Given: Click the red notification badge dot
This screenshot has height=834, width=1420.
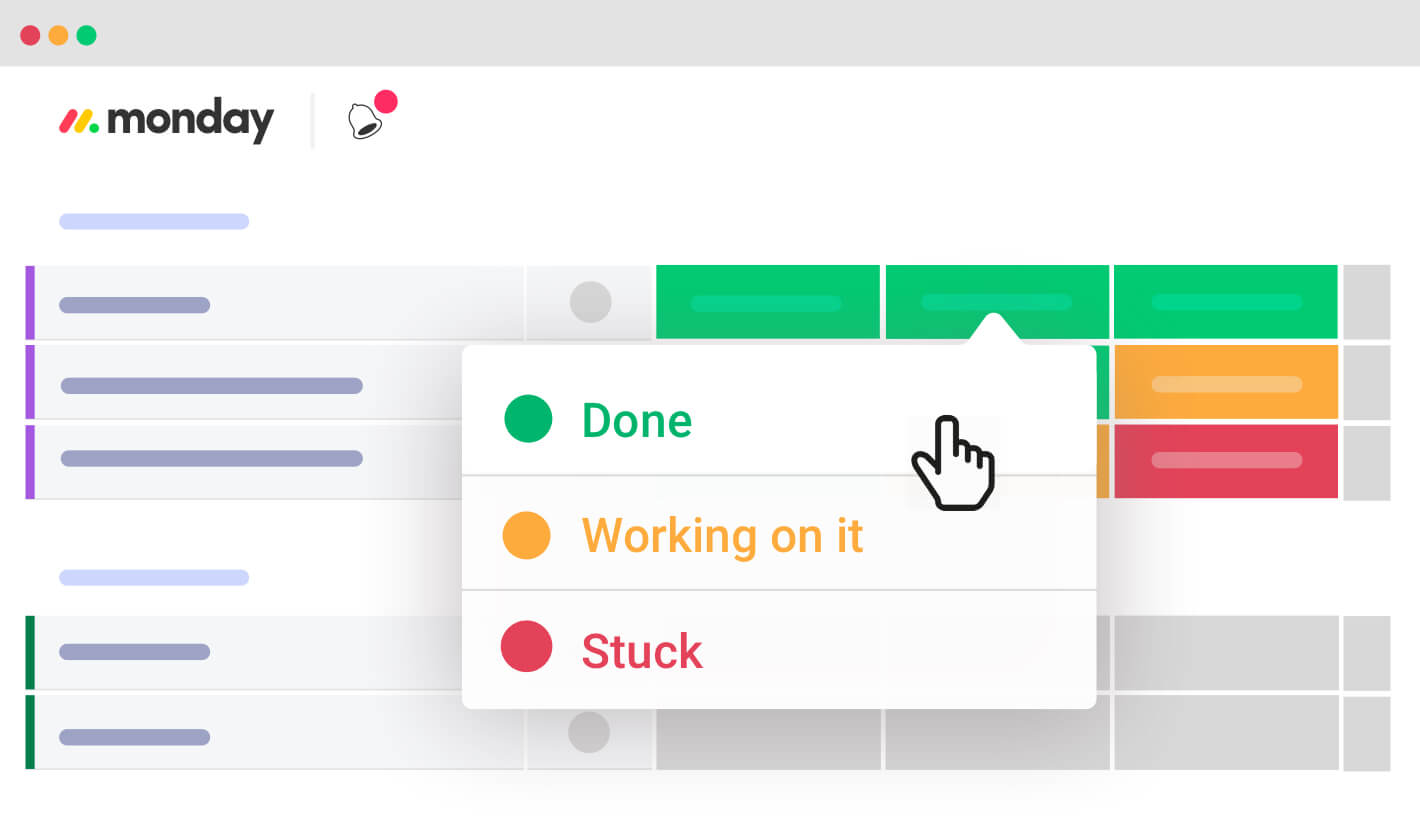Looking at the screenshot, I should point(386,101).
